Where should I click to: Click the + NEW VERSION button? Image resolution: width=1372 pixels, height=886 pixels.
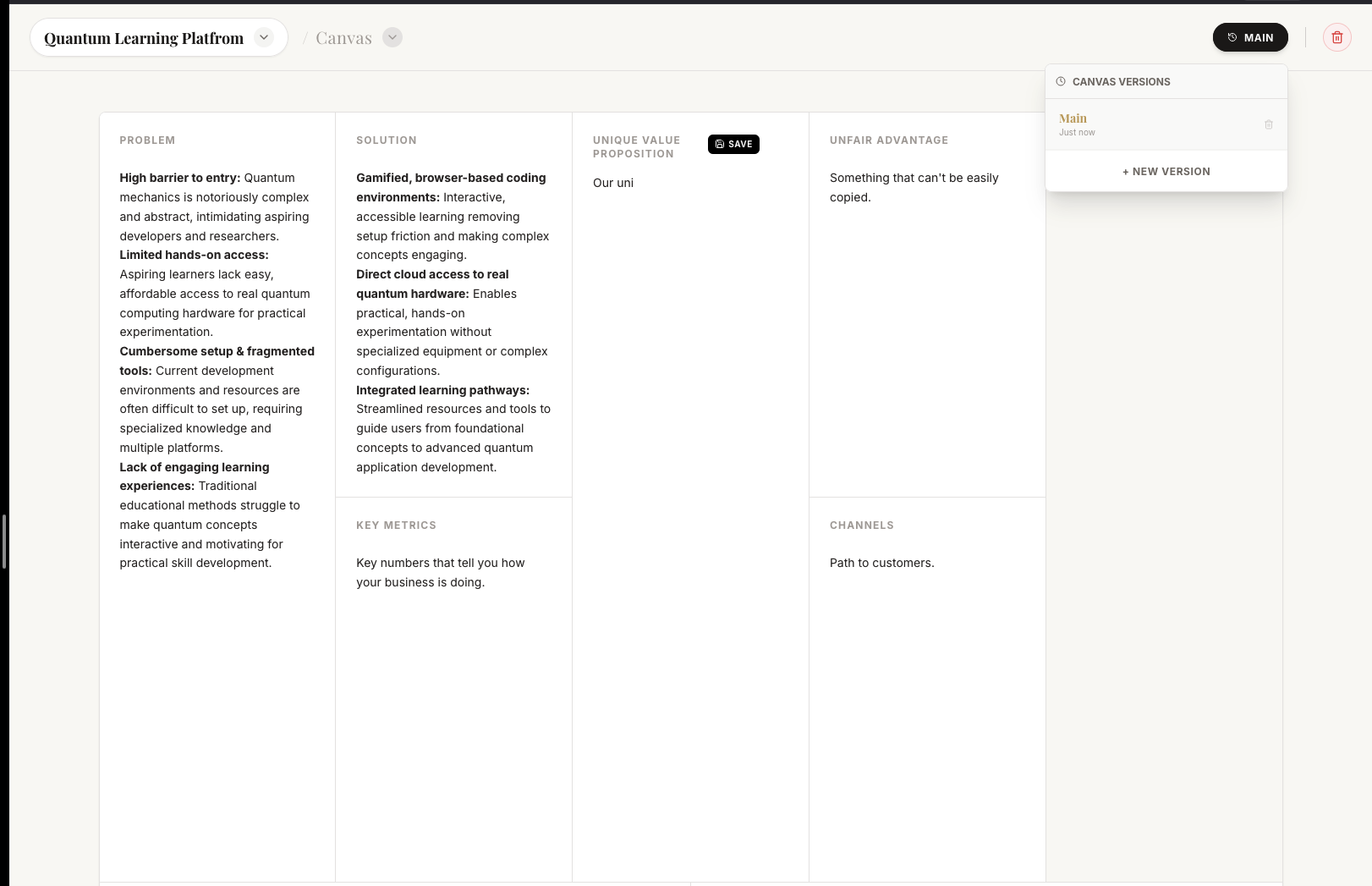pos(1166,171)
